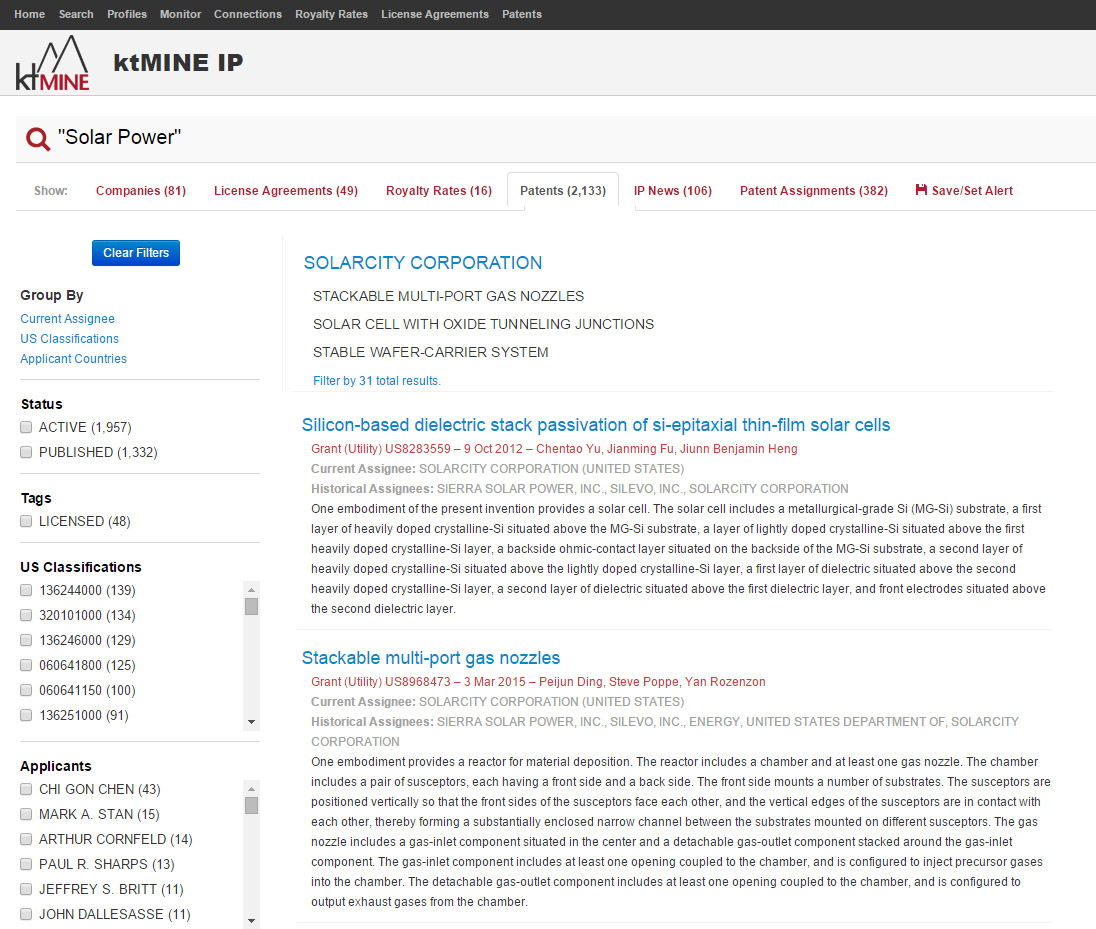Click Filter by 31 total results link
1096x929 pixels.
pos(377,381)
